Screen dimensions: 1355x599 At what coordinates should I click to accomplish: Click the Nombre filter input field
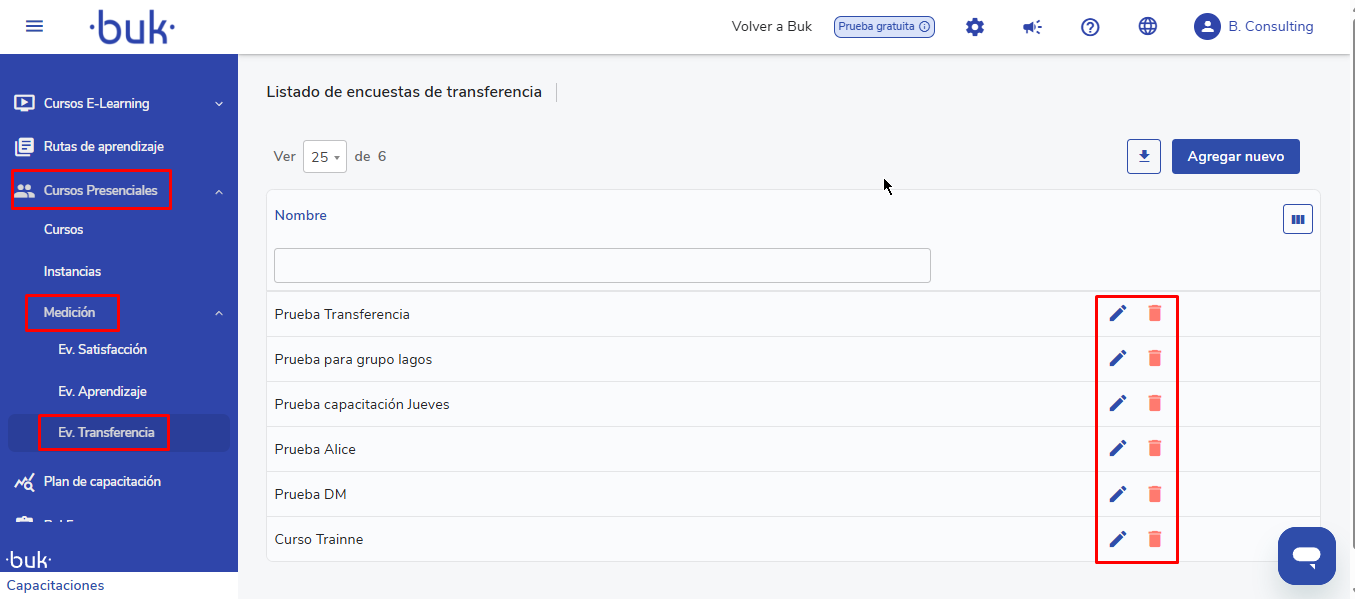click(x=602, y=266)
